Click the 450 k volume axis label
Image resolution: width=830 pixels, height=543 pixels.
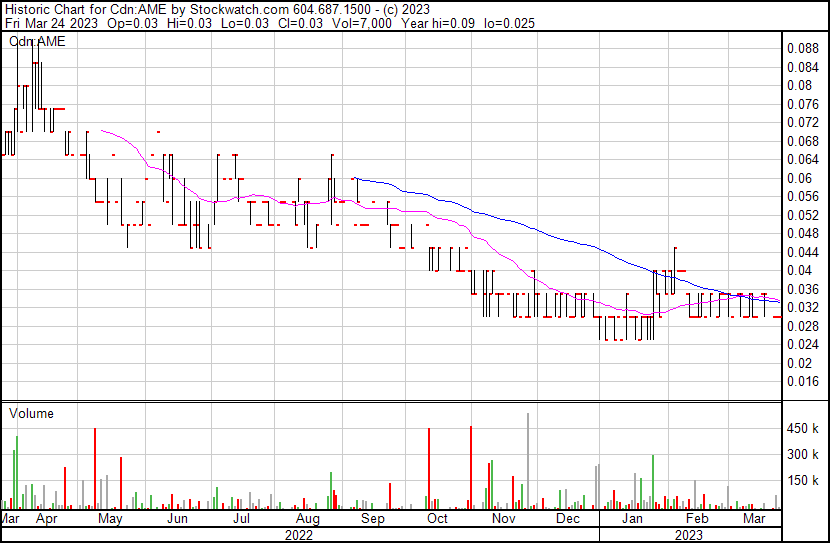pos(803,428)
